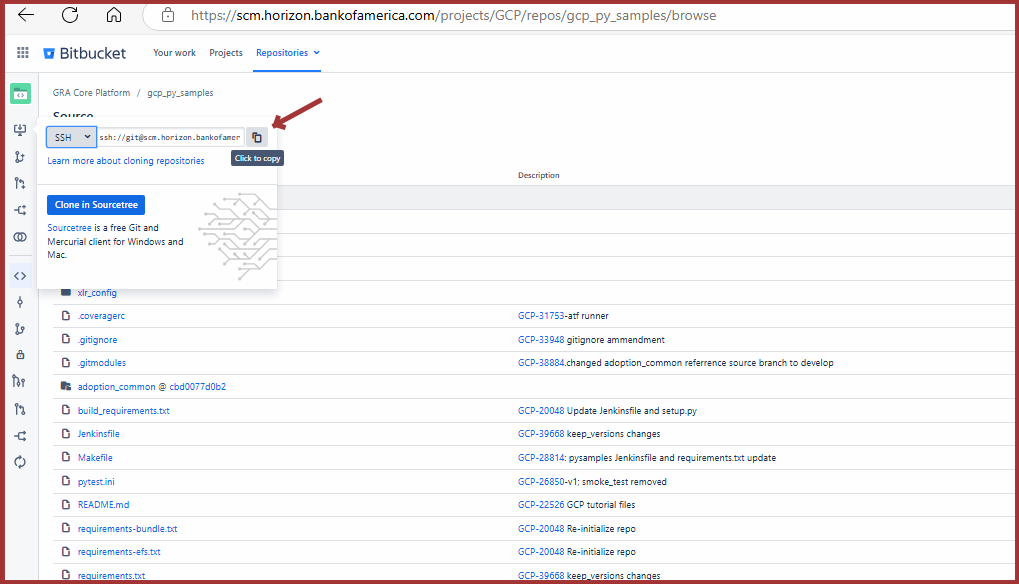Click the padlock icon in the sidebar

coord(20,355)
